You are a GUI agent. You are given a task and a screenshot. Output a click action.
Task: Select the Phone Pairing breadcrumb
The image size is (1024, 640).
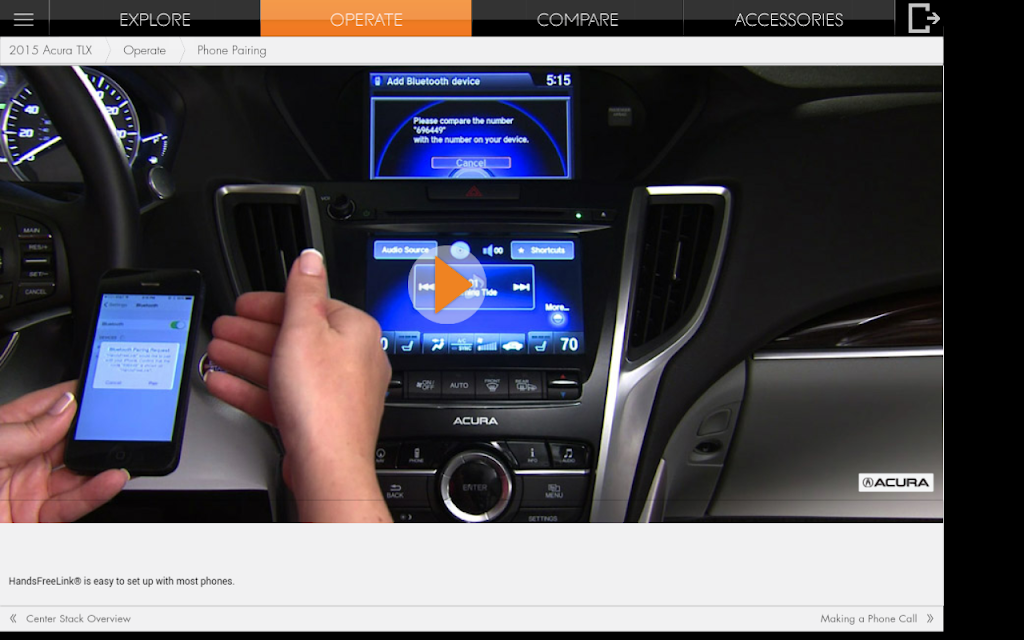click(232, 50)
